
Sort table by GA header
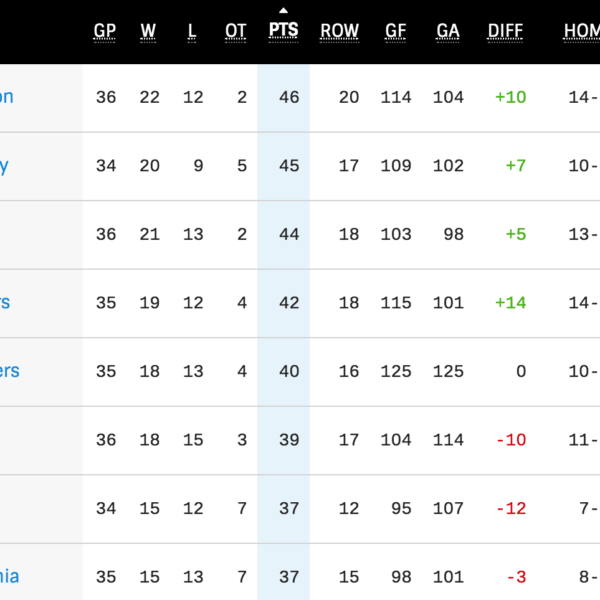coord(448,31)
